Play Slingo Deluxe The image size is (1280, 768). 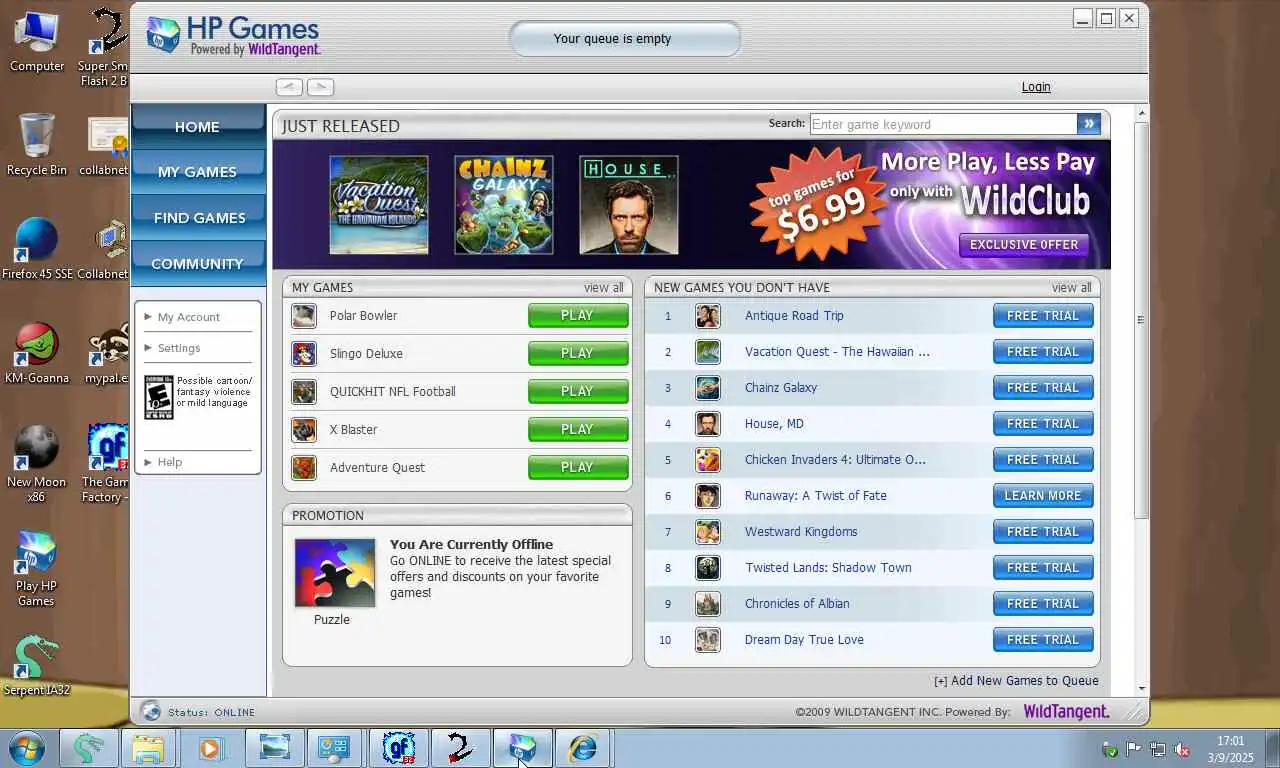(578, 354)
